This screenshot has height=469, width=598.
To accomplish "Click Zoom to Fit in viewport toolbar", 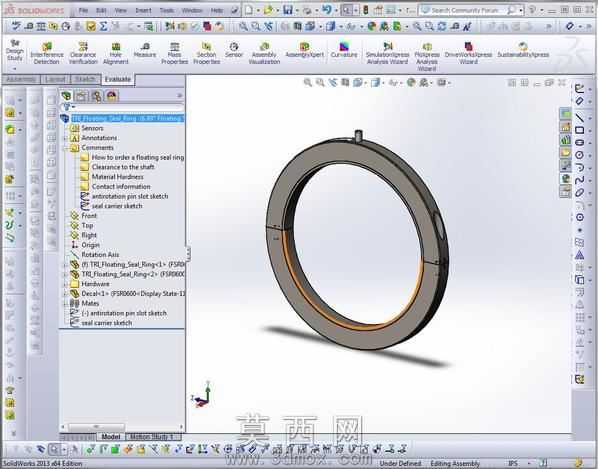I will pos(308,82).
